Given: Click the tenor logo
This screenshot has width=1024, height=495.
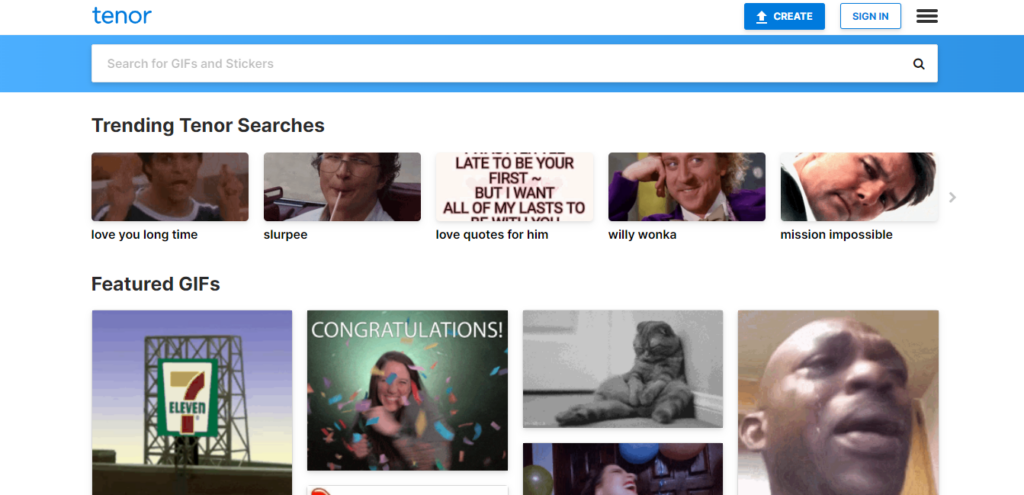Looking at the screenshot, I should [121, 16].
